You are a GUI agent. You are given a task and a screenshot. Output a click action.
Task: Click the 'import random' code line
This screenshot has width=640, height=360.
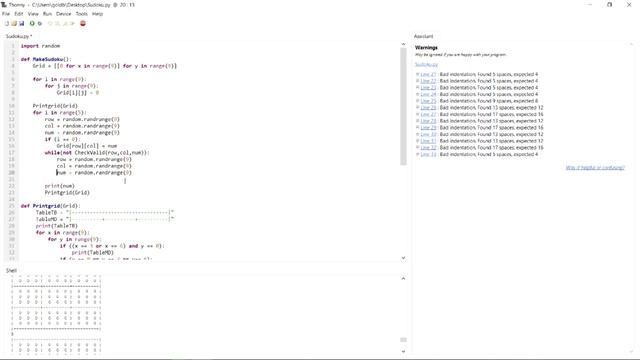point(40,46)
